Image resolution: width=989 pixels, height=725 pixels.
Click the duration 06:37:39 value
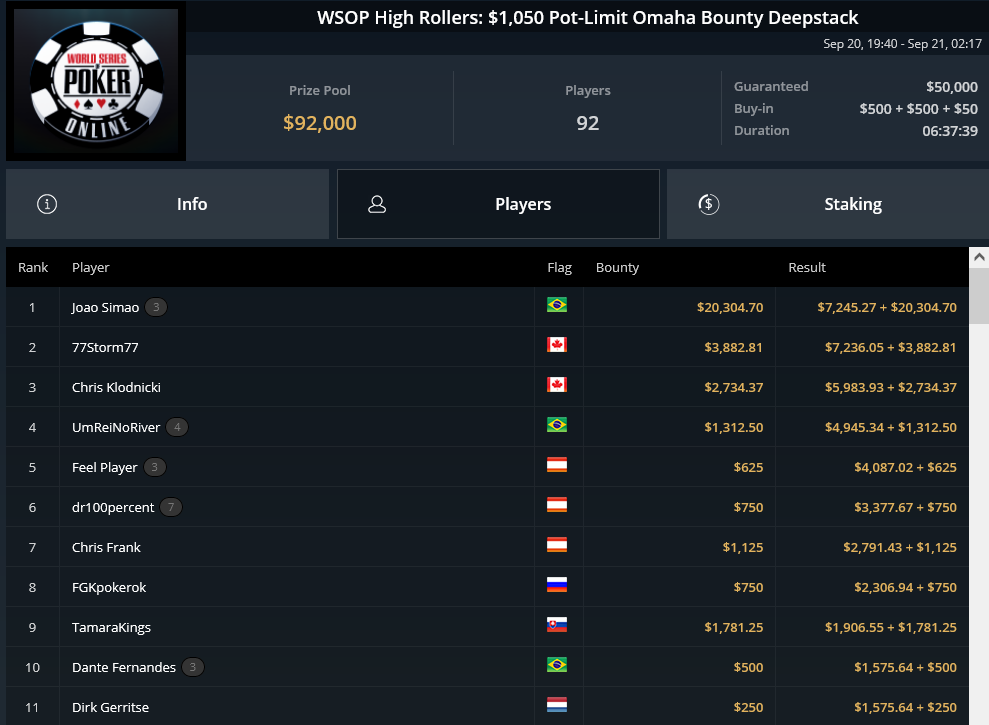(950, 131)
